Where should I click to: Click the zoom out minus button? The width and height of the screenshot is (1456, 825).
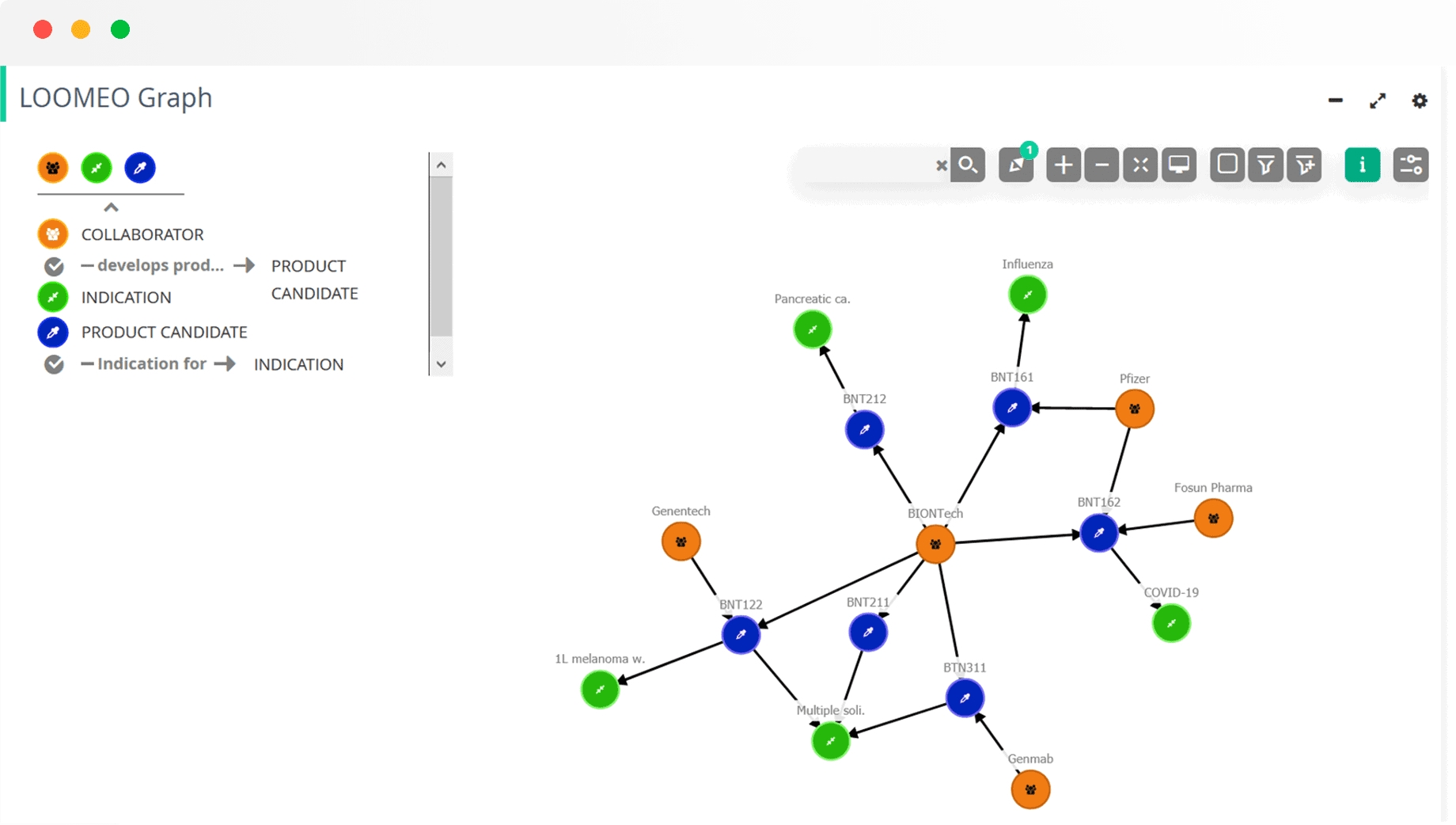click(1101, 165)
